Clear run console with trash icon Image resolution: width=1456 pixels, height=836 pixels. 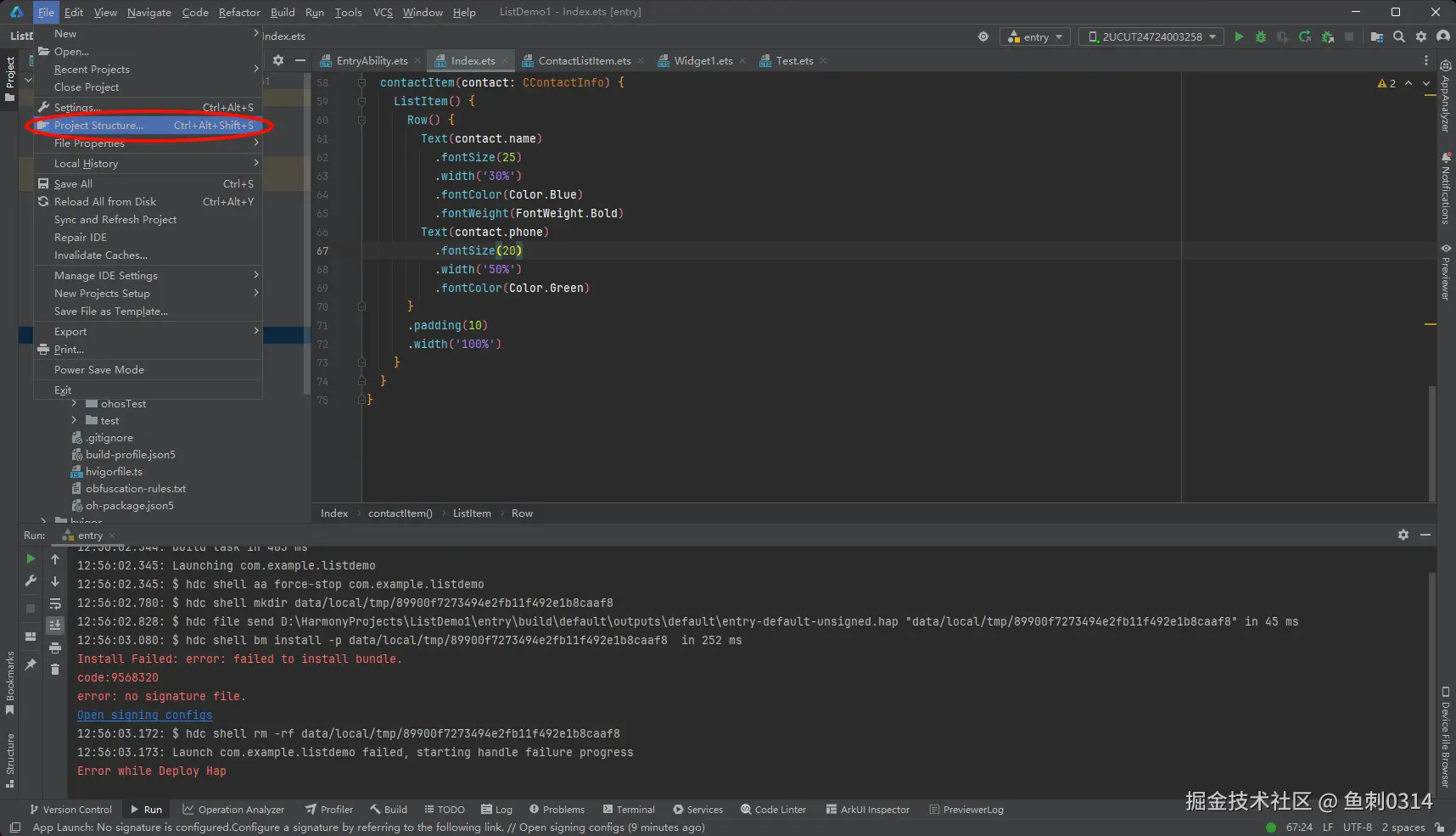tap(55, 670)
